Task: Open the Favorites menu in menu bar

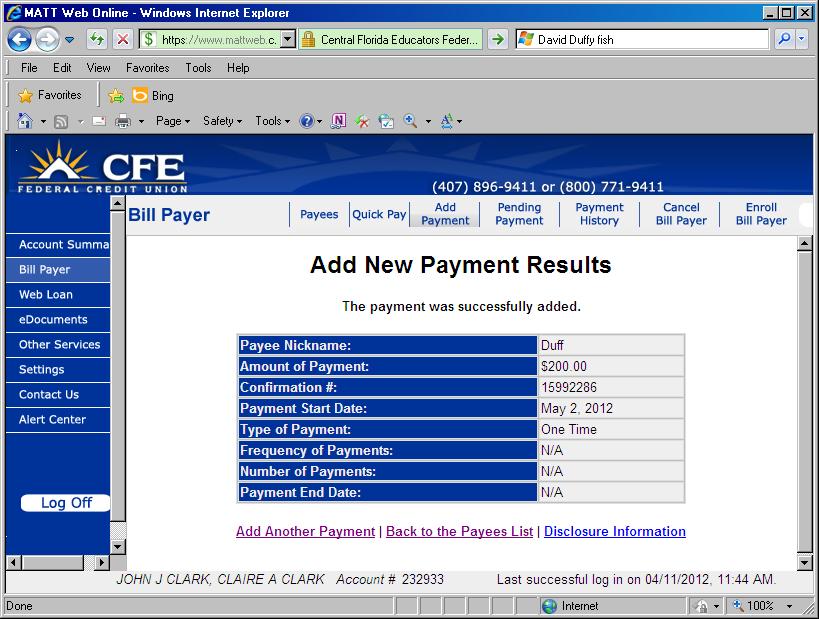Action: click(x=147, y=68)
